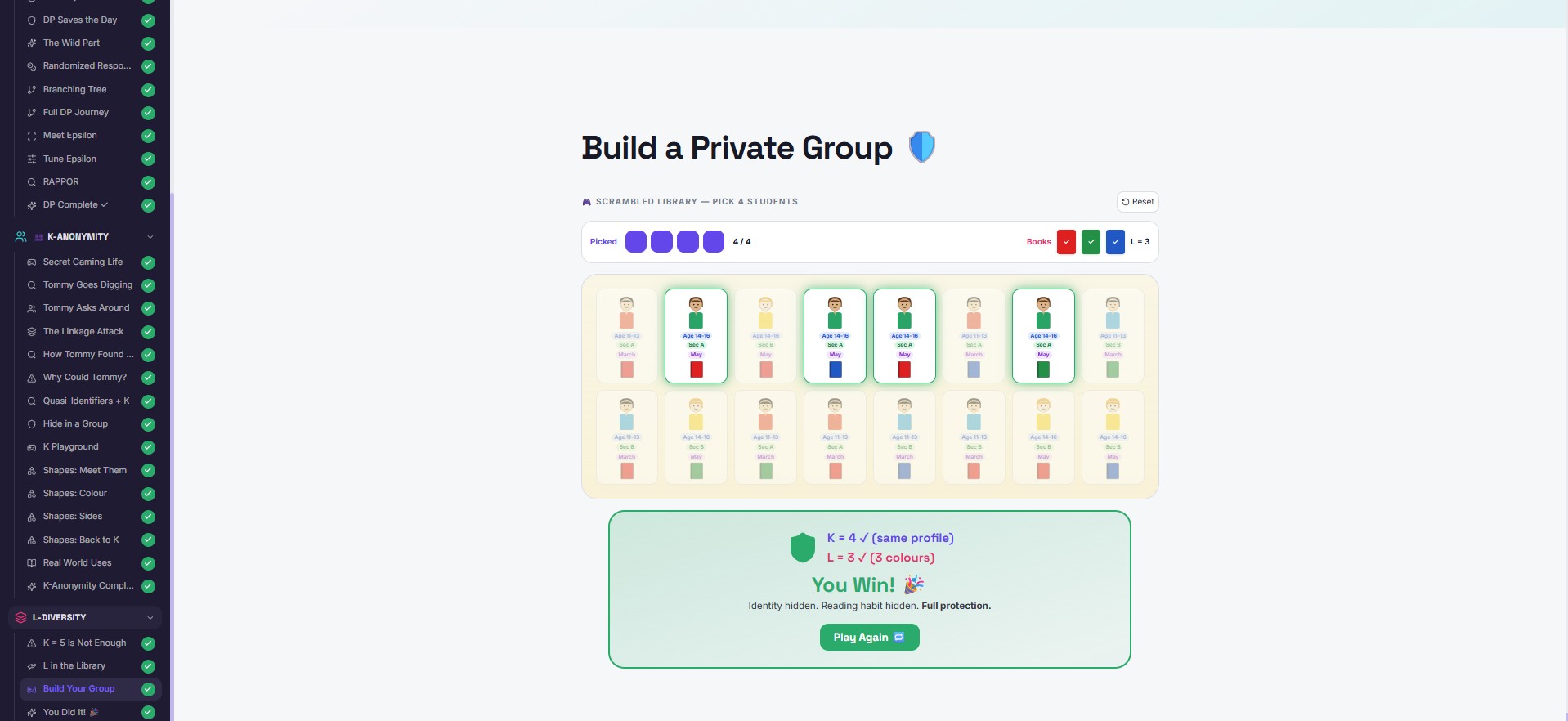Toggle the green book checkbox
Viewport: 1568px width, 721px height.
tap(1091, 242)
